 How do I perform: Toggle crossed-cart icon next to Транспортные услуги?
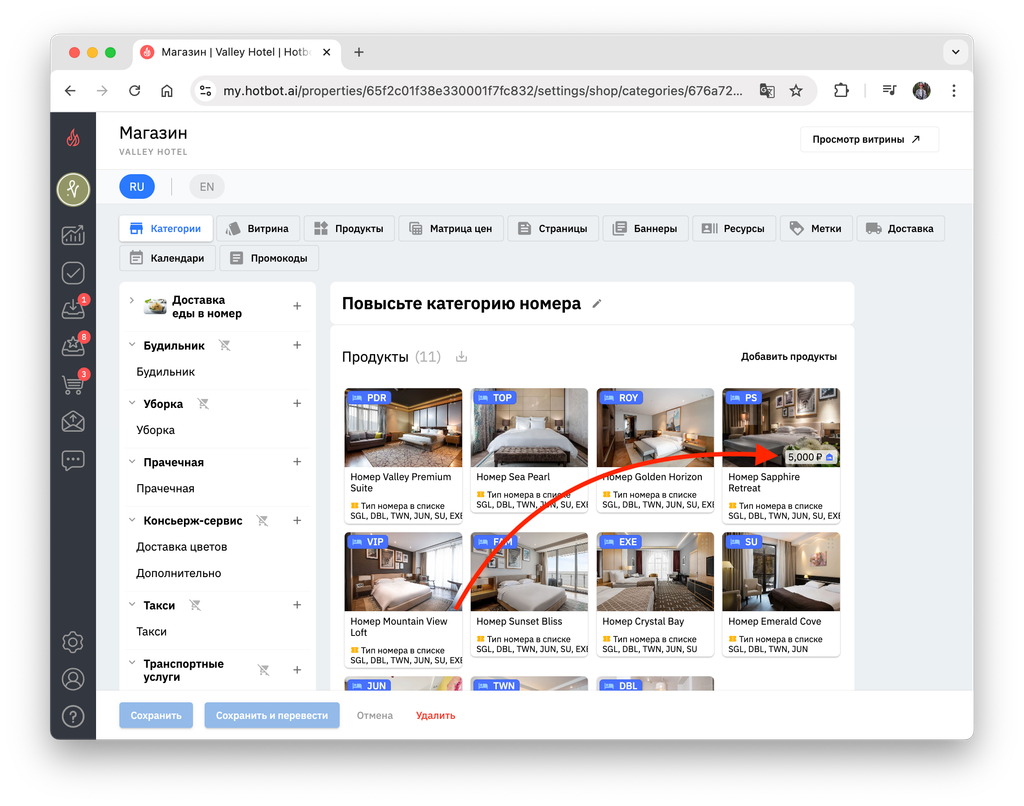(x=264, y=670)
